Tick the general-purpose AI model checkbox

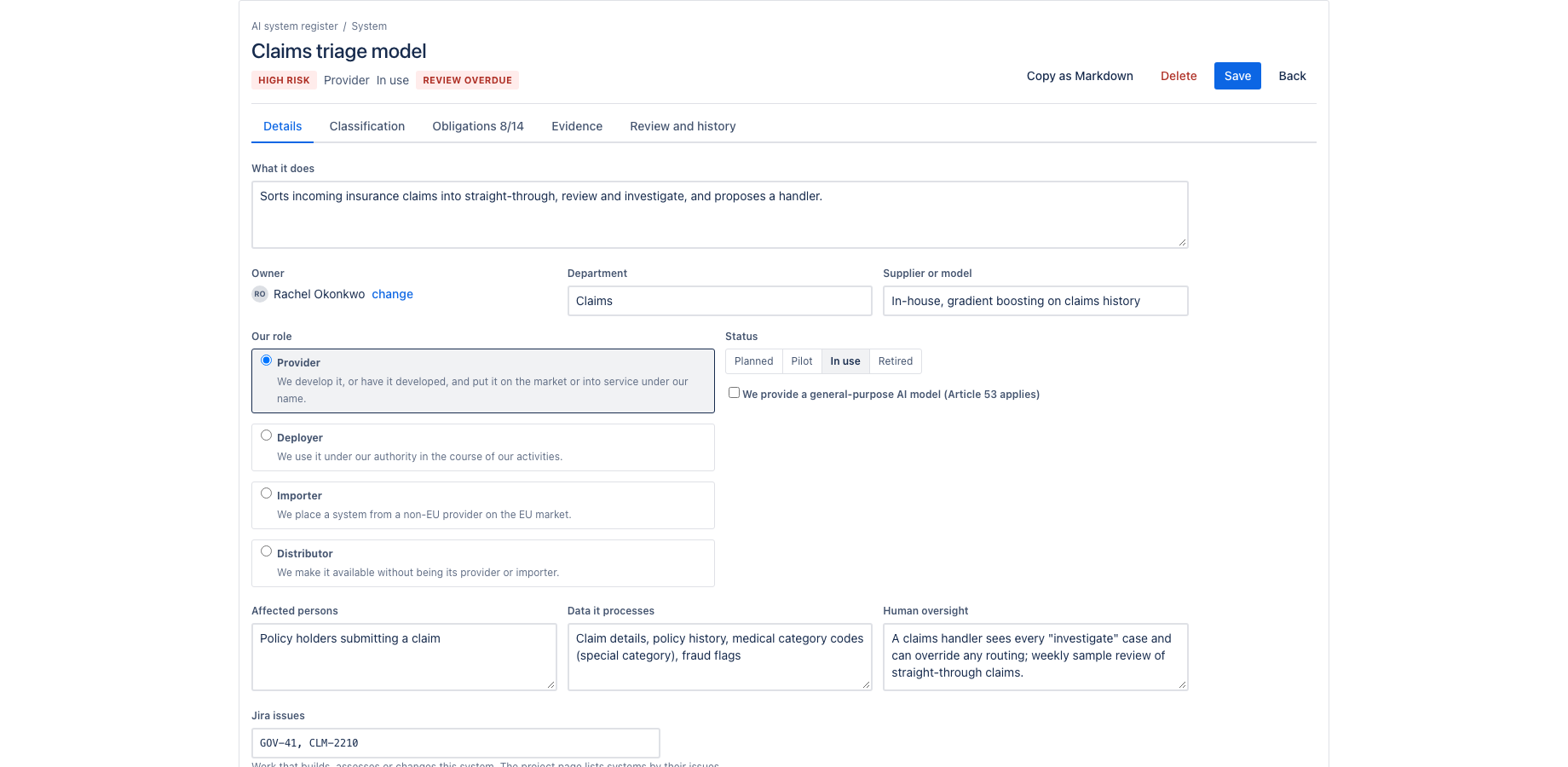734,393
